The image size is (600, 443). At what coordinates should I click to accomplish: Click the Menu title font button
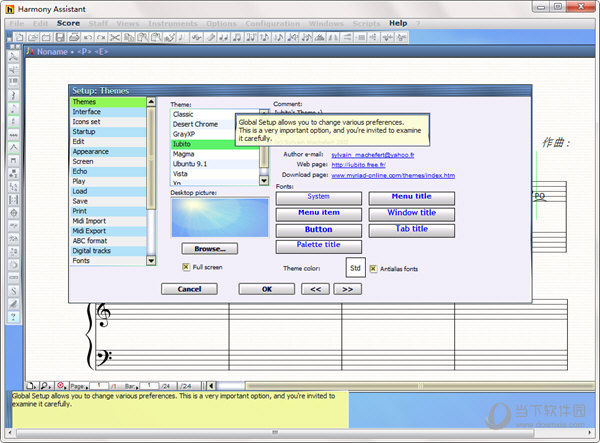coord(412,198)
